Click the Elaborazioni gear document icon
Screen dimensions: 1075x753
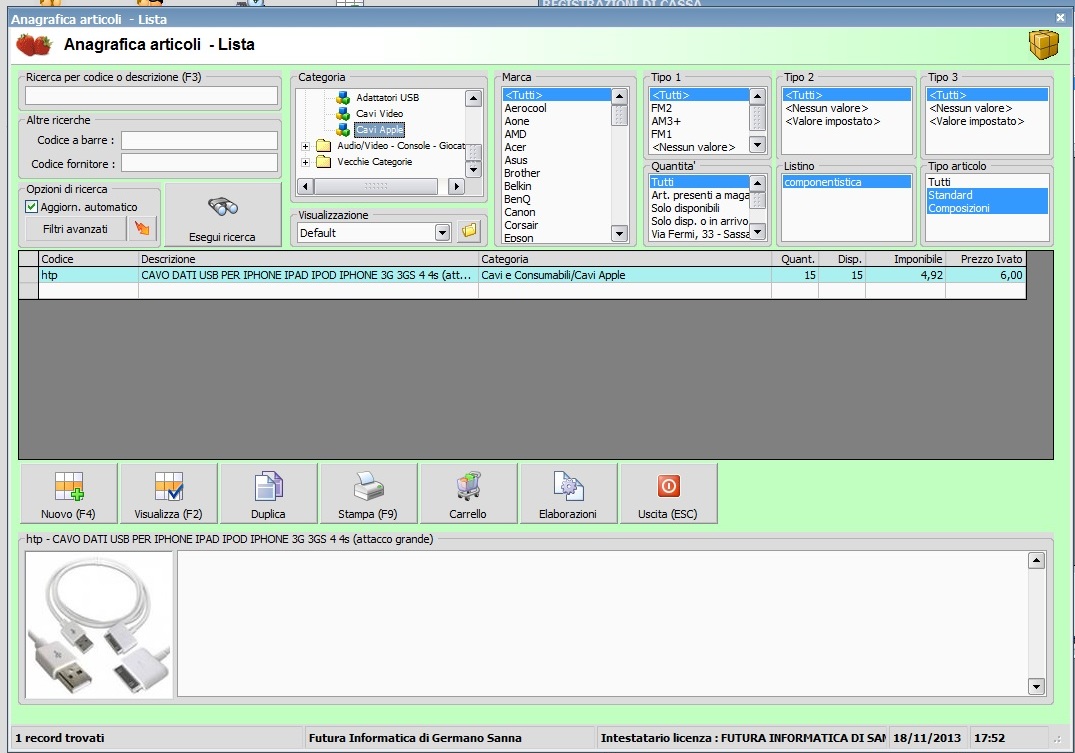[568, 486]
